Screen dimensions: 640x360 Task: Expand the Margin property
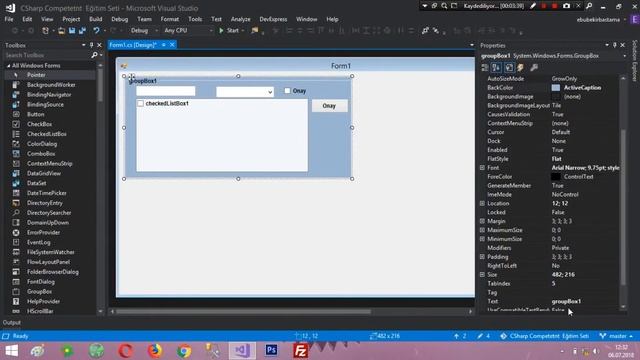(482, 221)
